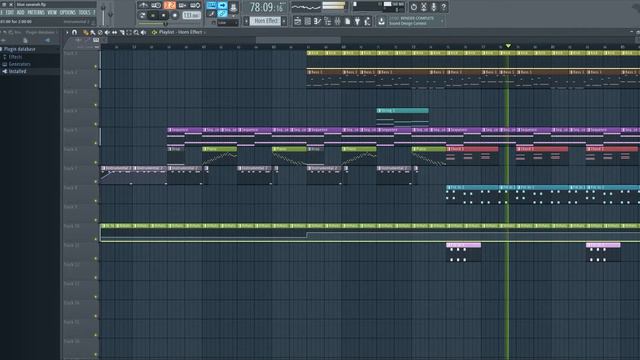Click the question mark help icon
640x360 pixels.
click(x=443, y=7)
